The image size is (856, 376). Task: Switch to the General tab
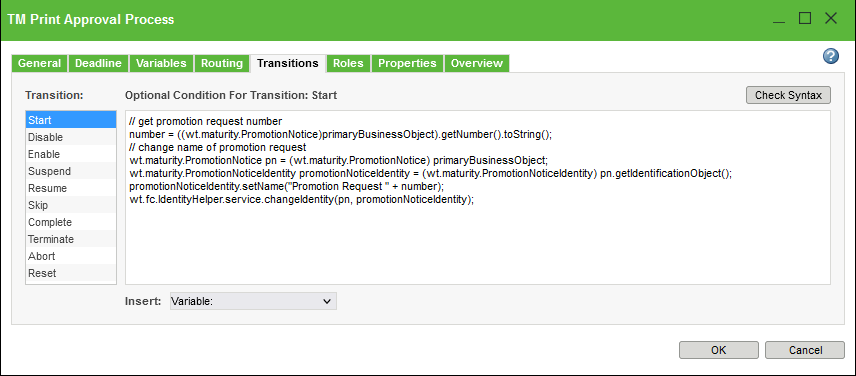[x=39, y=63]
